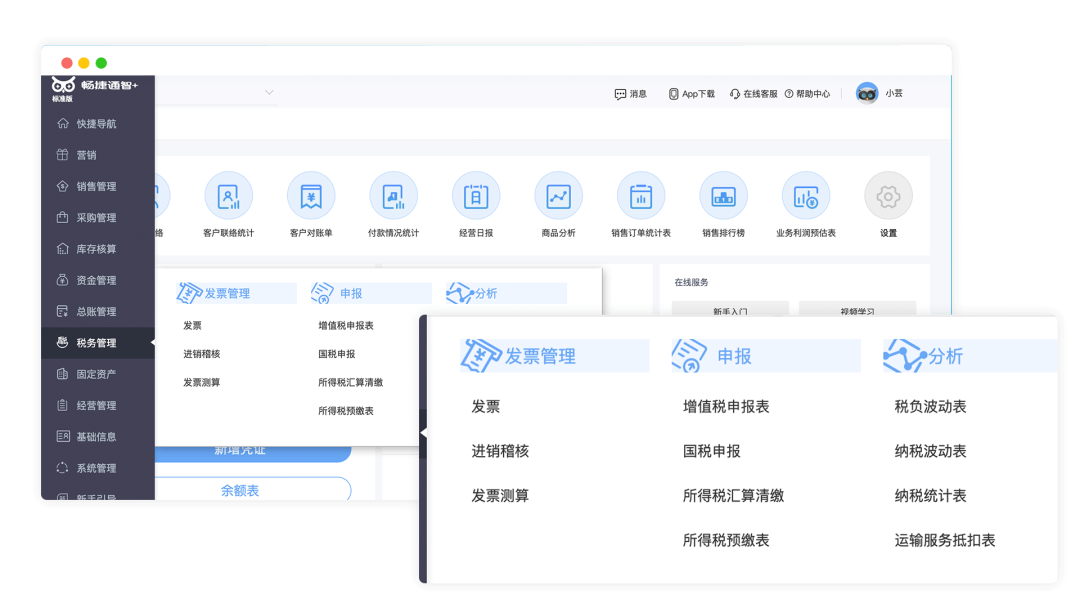Open the 经营日报 calendar icon

[476, 196]
